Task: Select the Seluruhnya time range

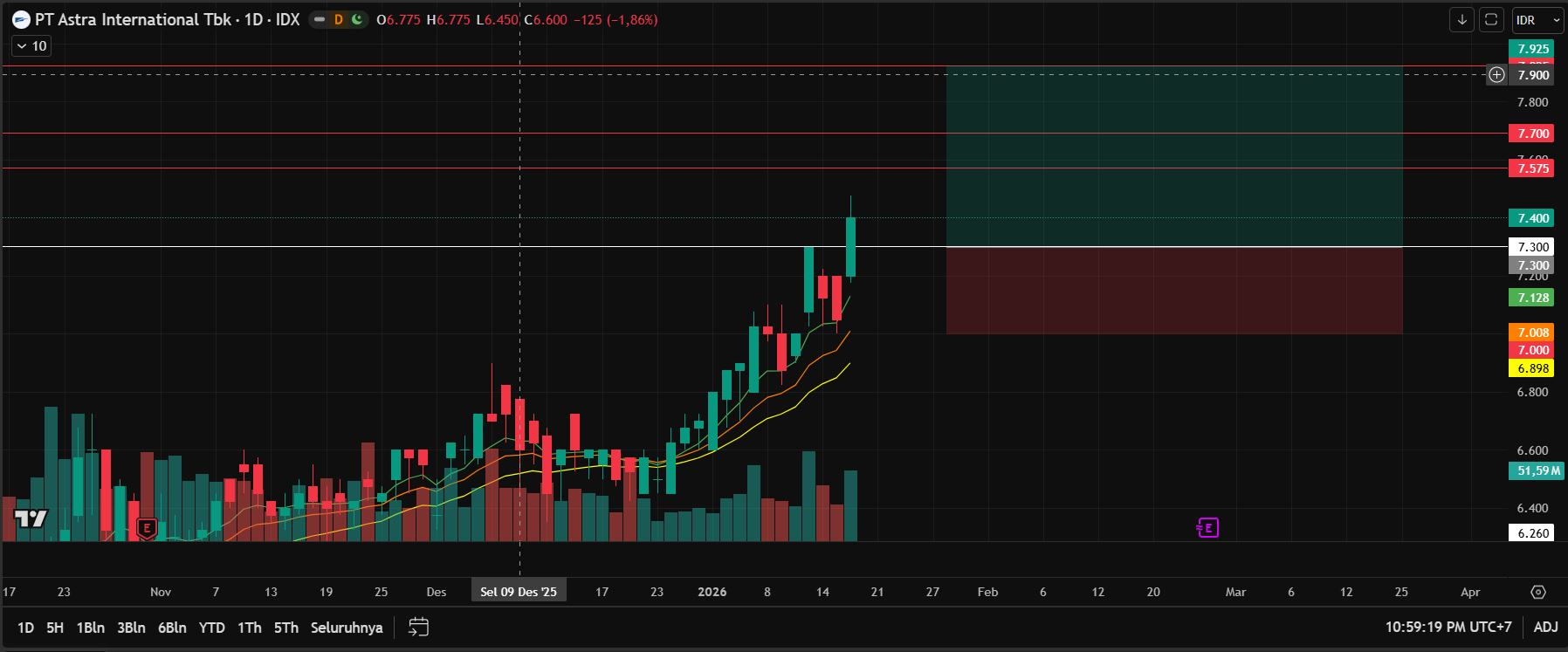Action: click(x=347, y=628)
